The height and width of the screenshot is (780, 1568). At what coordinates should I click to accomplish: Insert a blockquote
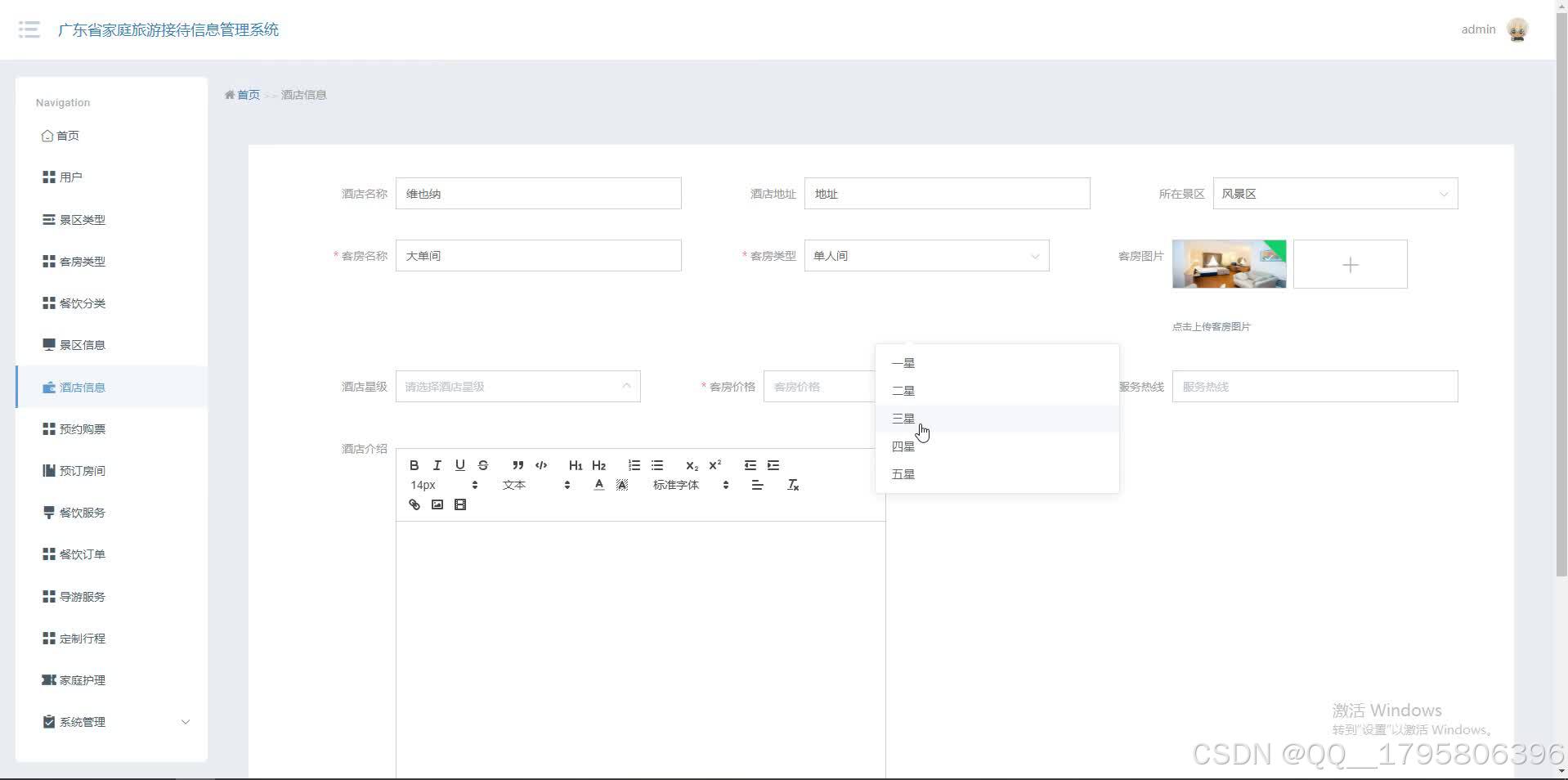tap(517, 465)
